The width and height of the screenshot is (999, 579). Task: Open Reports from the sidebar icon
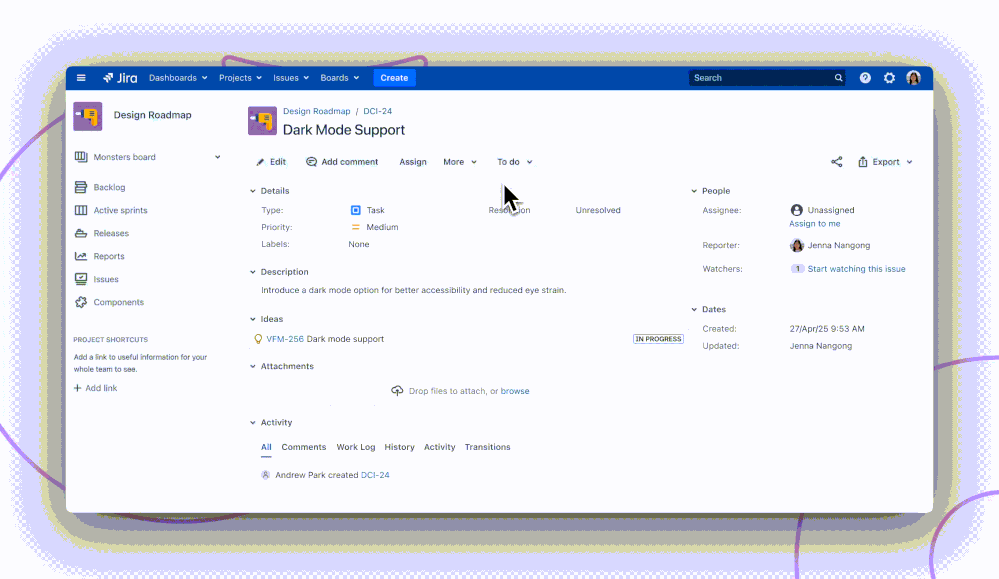[x=80, y=256]
